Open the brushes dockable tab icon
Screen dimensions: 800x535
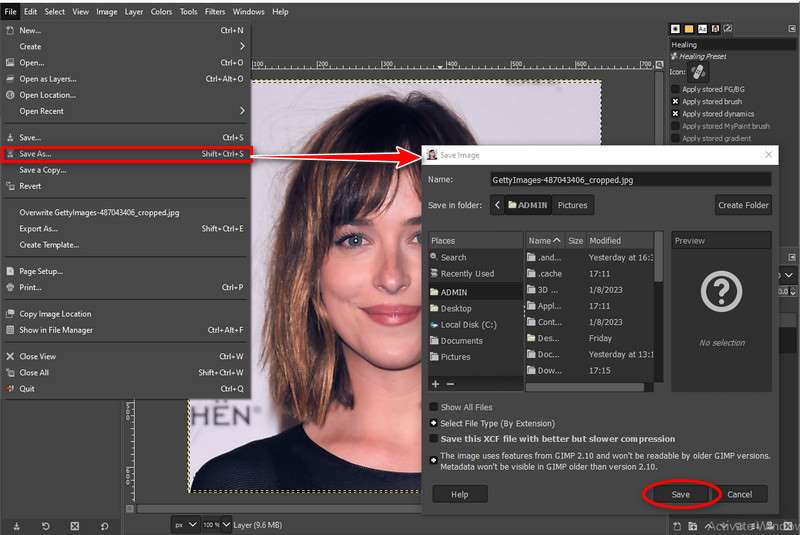[x=676, y=29]
